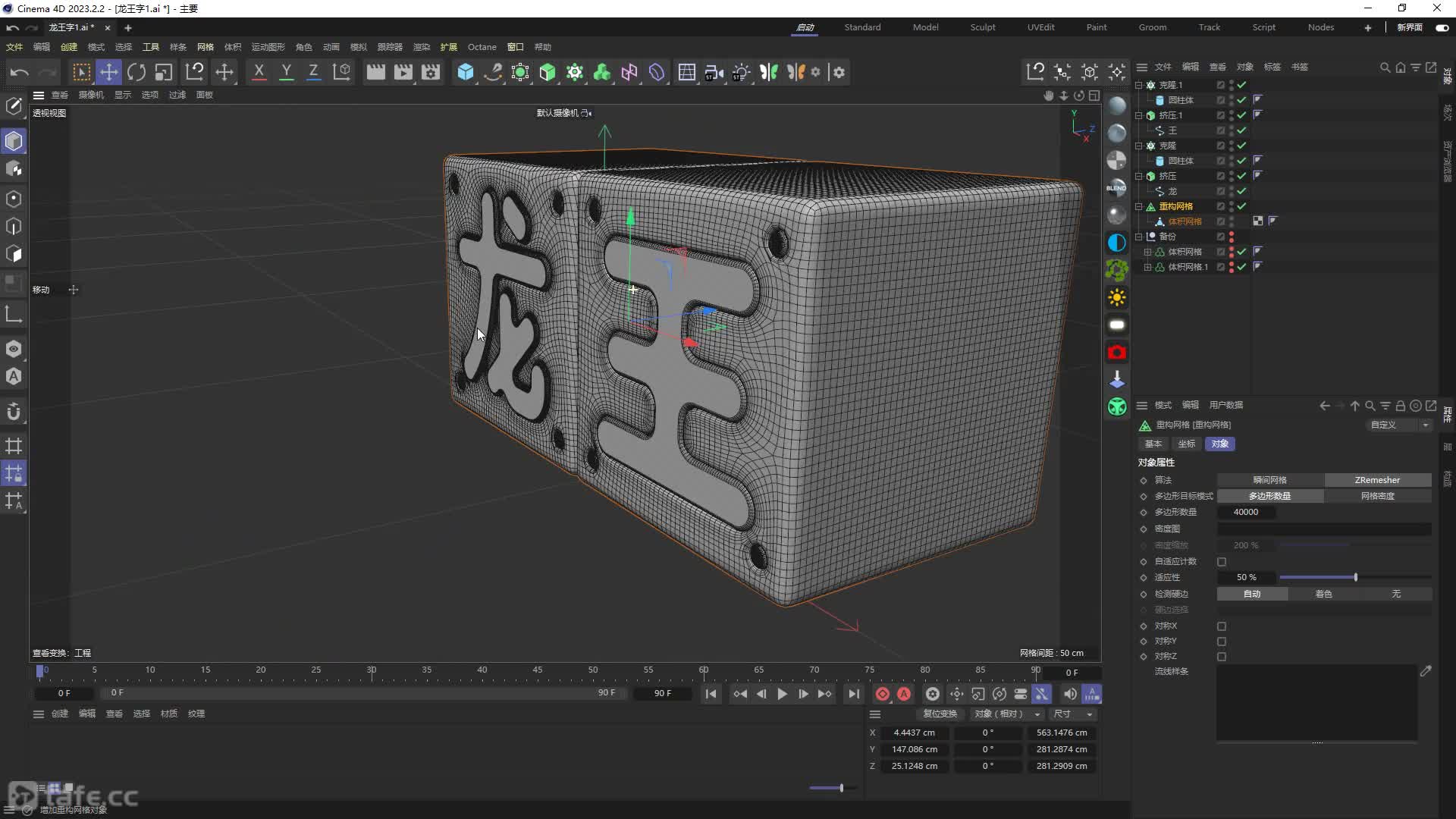Click the render view clapperboard icon
Viewport: 1456px width, 819px height.
375,72
